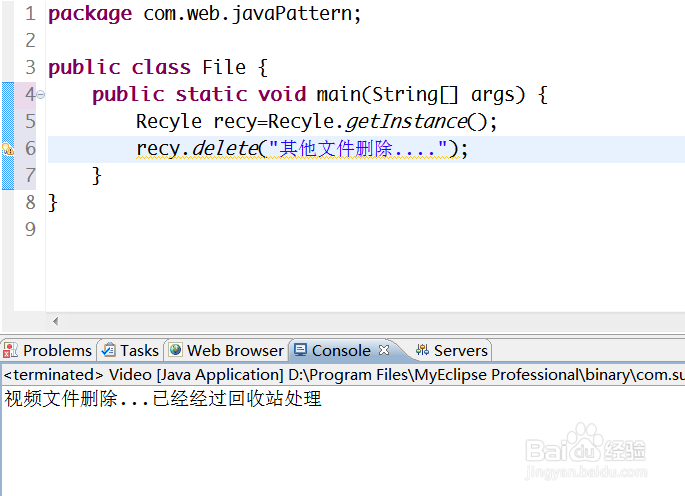Collapse the main method fold marker on line 4
The width and height of the screenshot is (685, 496).
pyautogui.click(x=41, y=94)
